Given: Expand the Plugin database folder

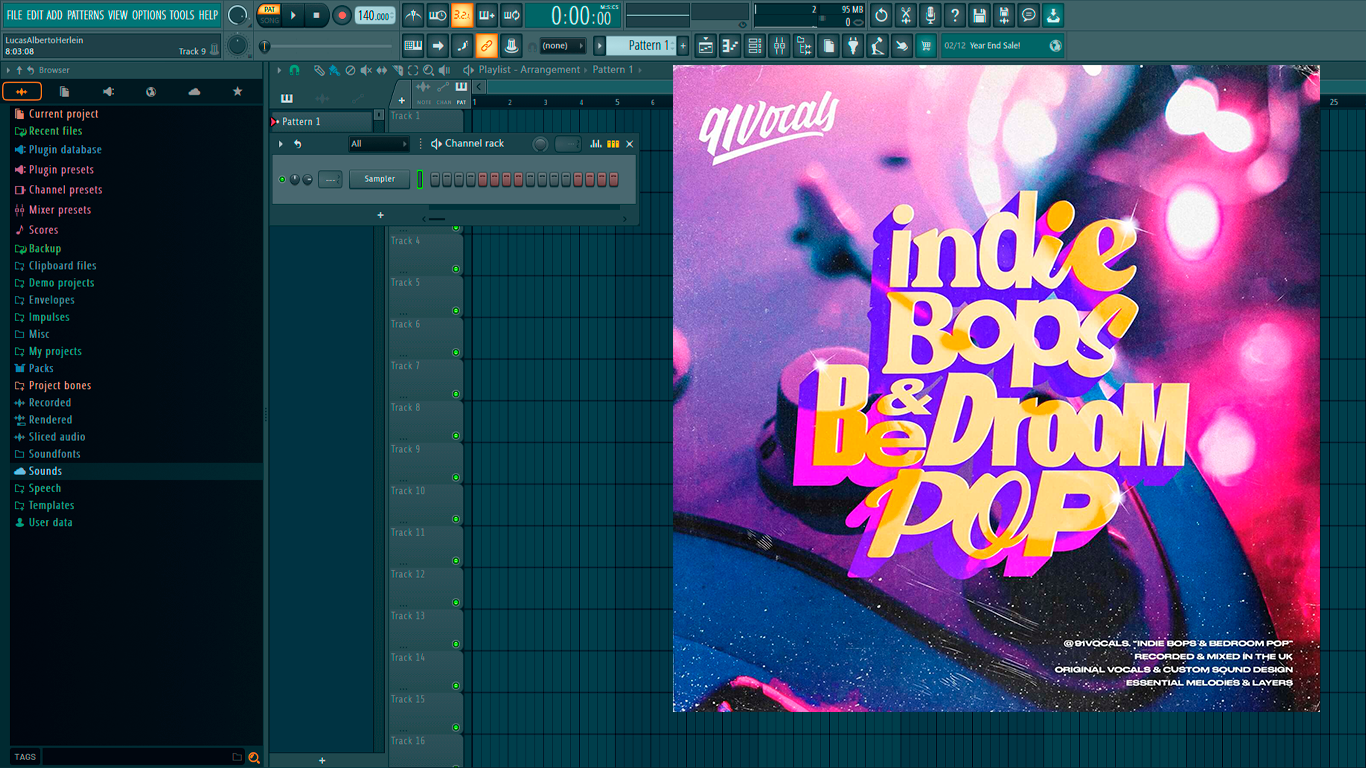Looking at the screenshot, I should coord(58,150).
